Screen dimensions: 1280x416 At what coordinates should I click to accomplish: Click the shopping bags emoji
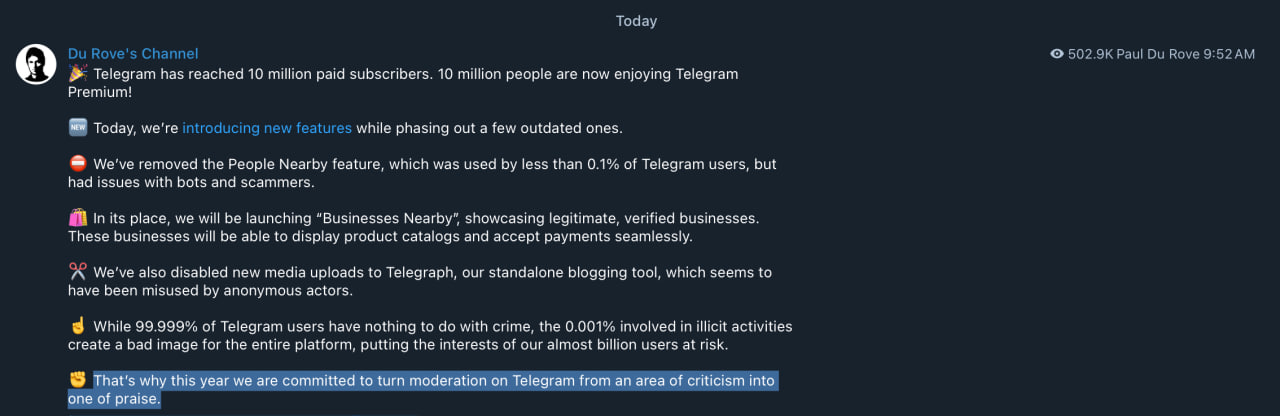(x=78, y=218)
